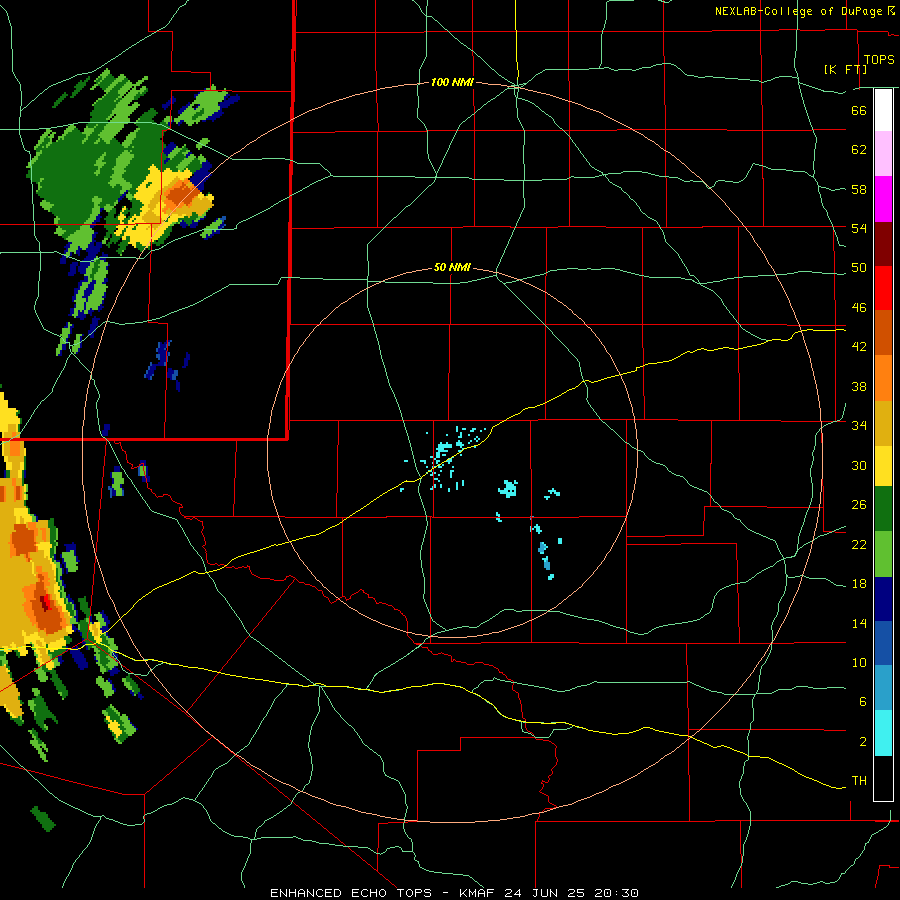Click the legend value 2
900x900 pixels.
tap(863, 742)
